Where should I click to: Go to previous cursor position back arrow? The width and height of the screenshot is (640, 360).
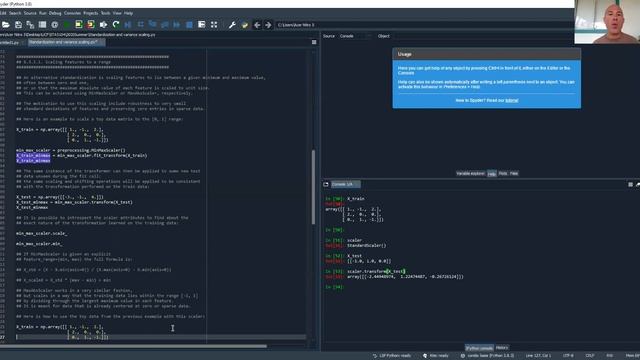(x=257, y=25)
